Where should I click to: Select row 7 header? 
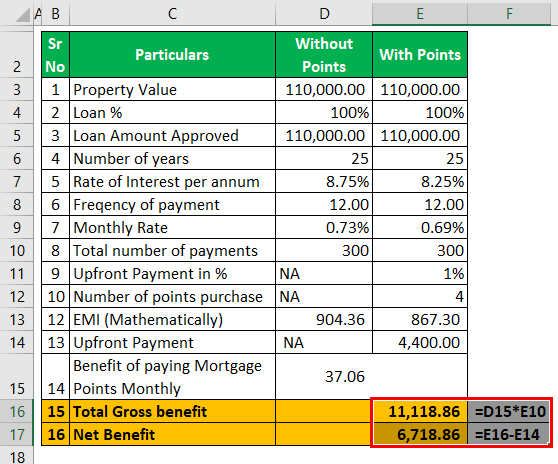pyautogui.click(x=17, y=181)
